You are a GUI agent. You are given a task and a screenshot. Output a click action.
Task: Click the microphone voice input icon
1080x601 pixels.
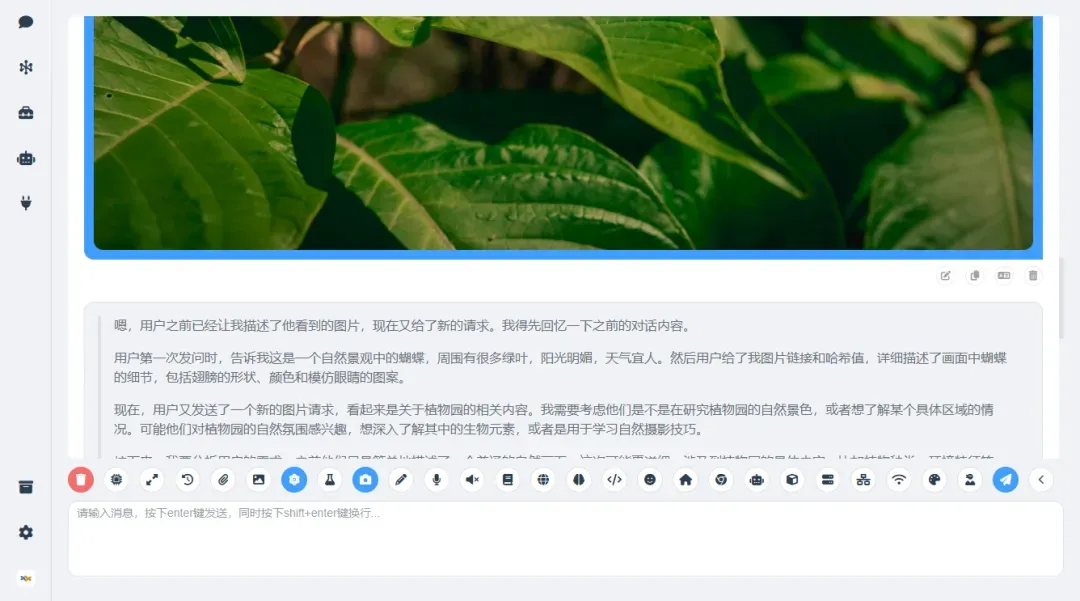click(436, 480)
